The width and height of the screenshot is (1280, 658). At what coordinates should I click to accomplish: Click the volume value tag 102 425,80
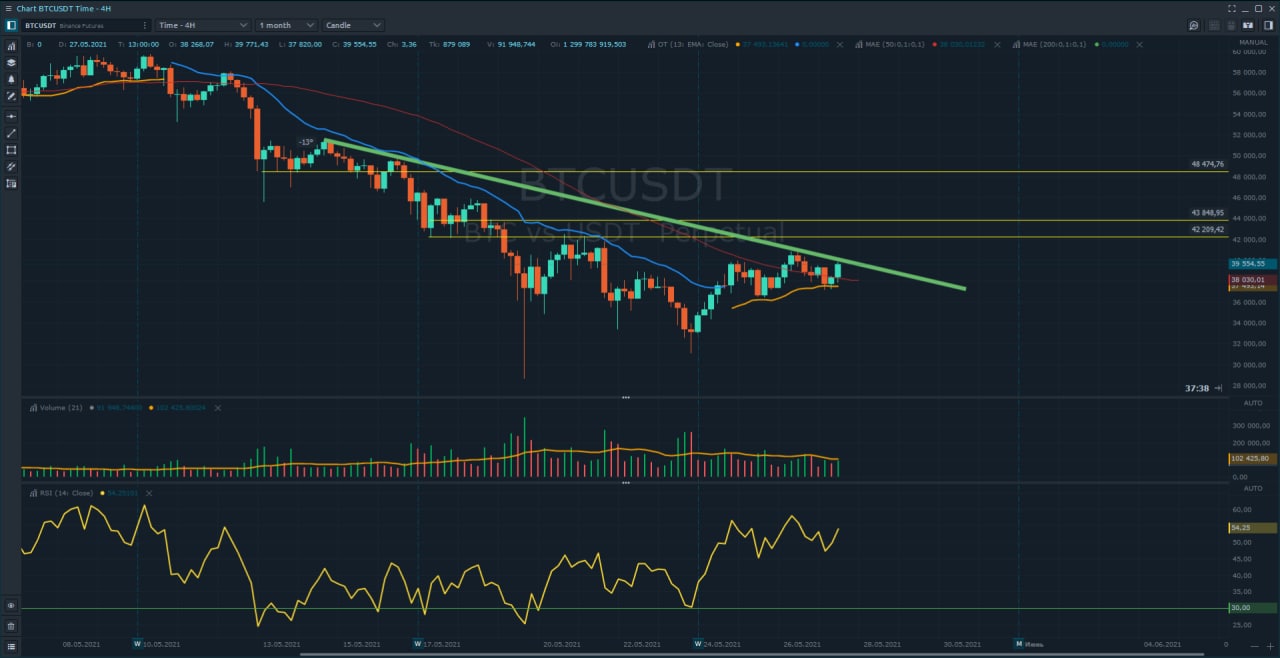point(1253,459)
